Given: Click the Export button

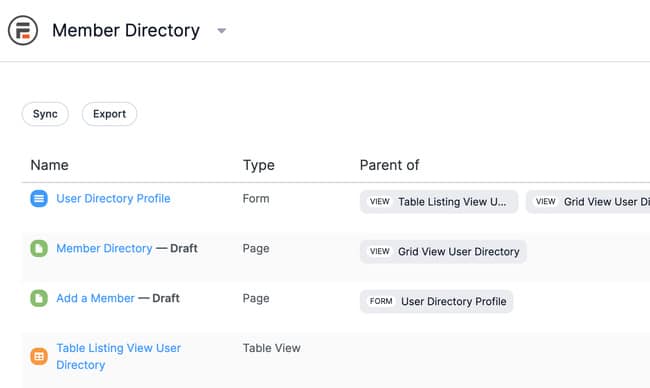Looking at the screenshot, I should (109, 114).
